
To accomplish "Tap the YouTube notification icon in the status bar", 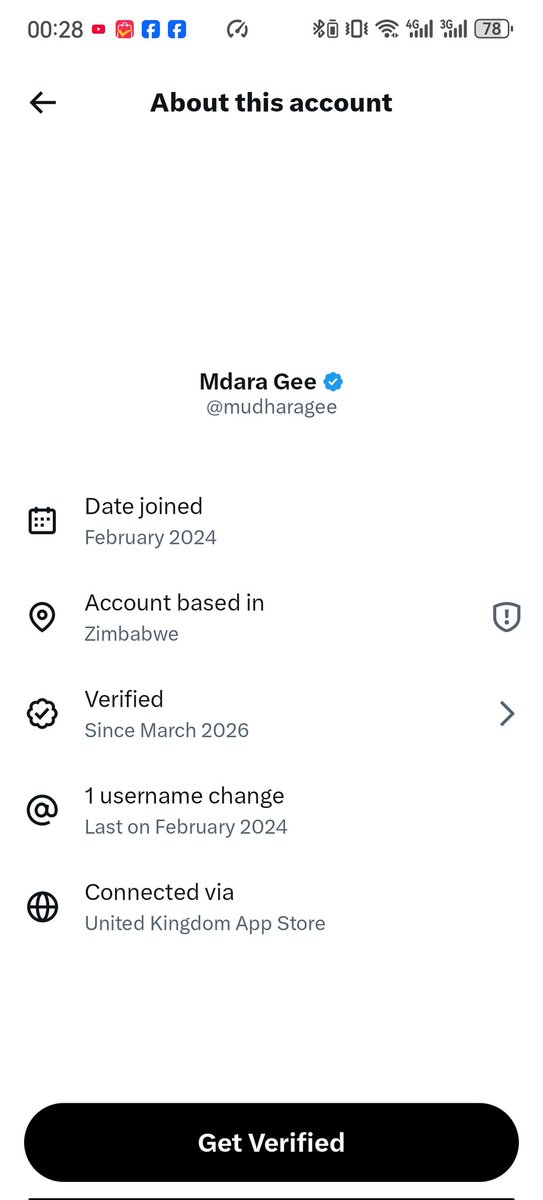I will click(98, 29).
